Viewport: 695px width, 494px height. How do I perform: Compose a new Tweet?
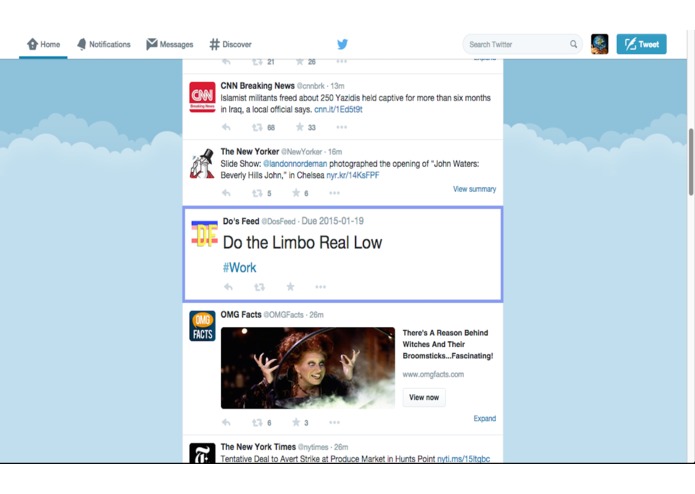pos(641,44)
